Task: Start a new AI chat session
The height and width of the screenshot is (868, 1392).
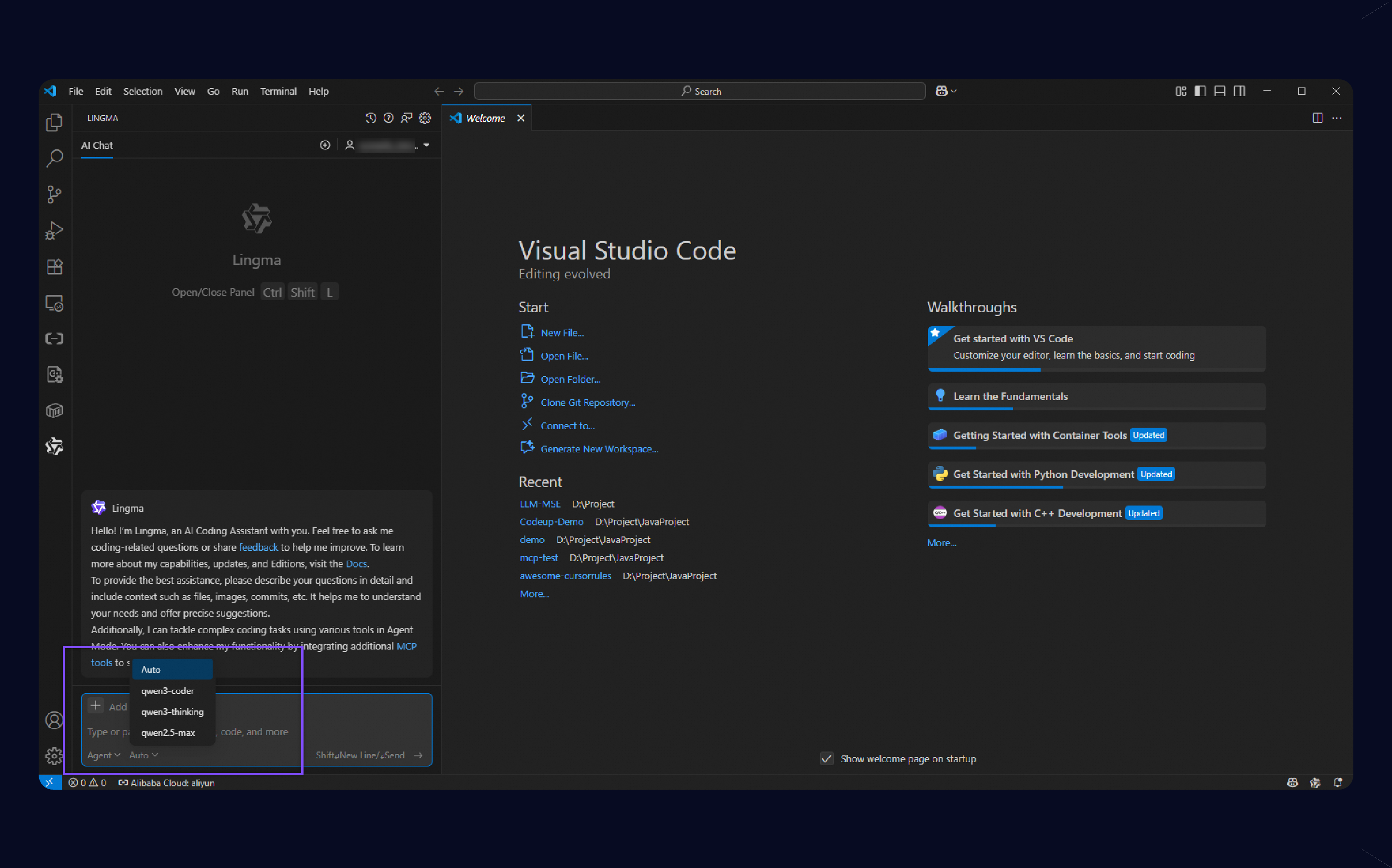Action: point(325,145)
